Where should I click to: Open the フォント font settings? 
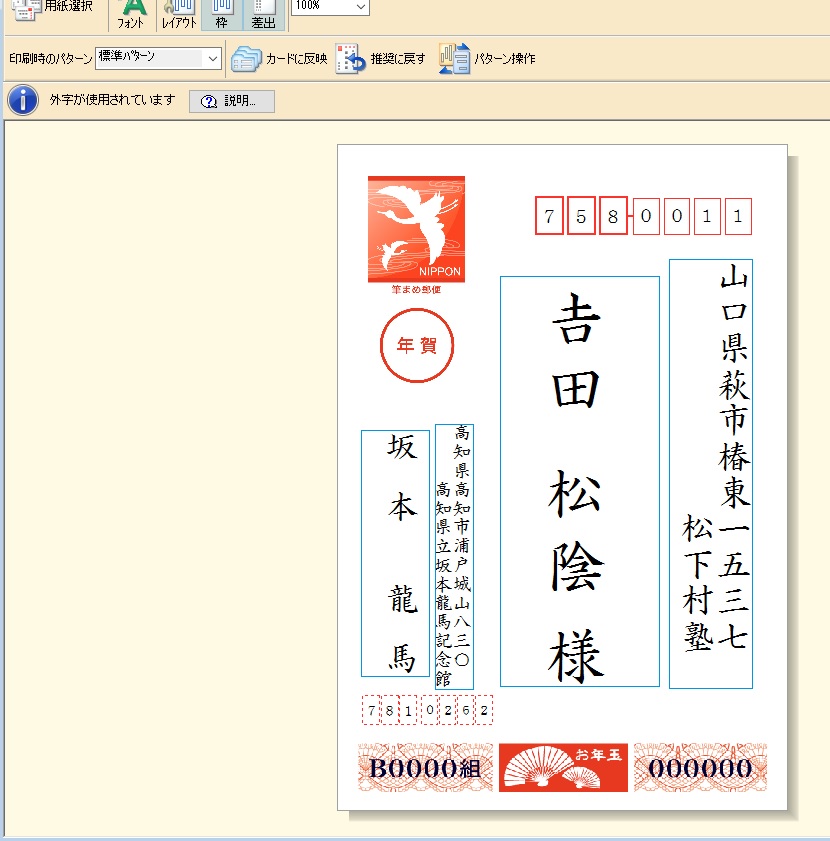pos(131,13)
